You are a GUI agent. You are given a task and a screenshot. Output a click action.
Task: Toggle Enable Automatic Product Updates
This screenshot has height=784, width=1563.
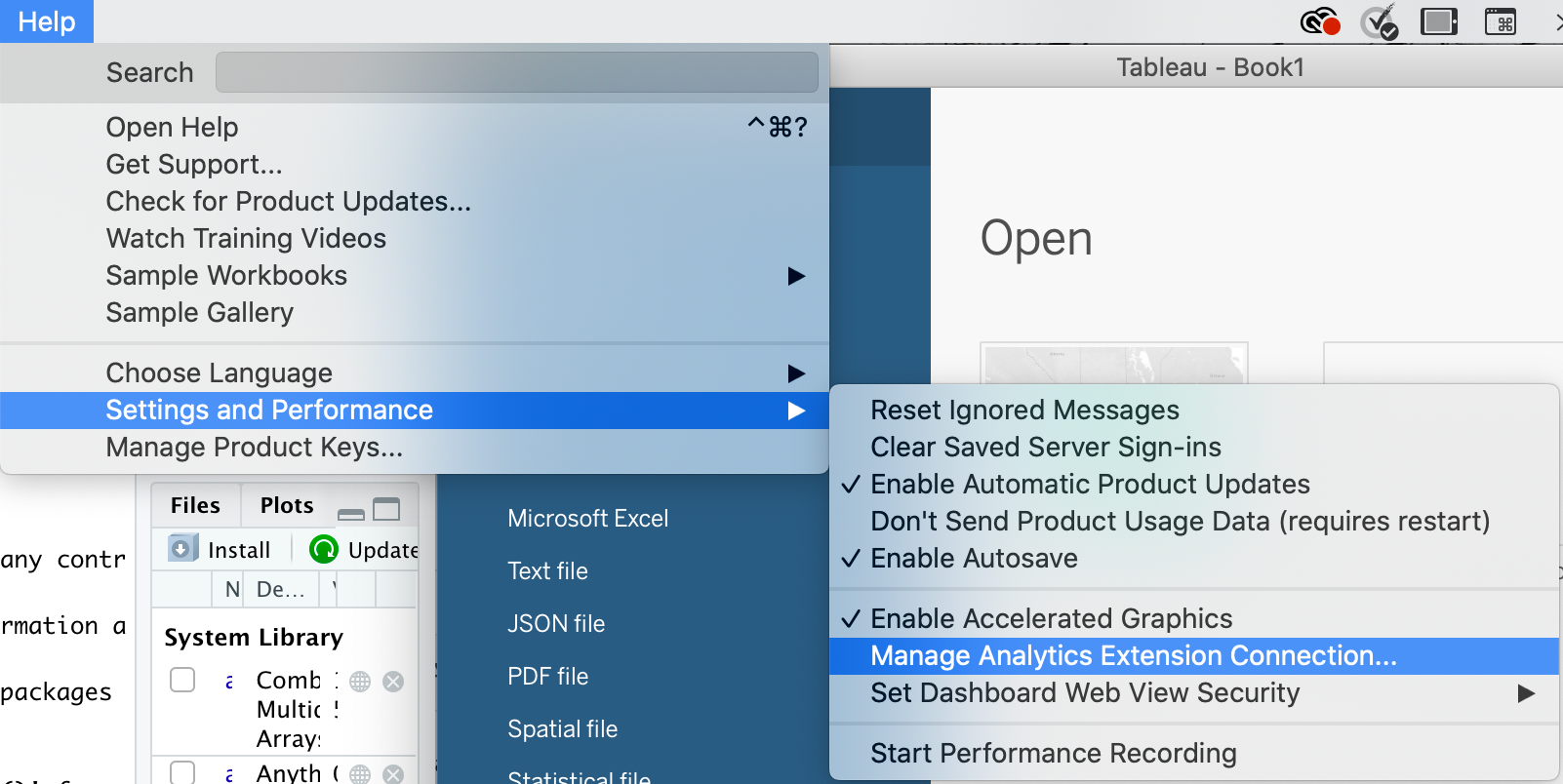pyautogui.click(x=1194, y=484)
